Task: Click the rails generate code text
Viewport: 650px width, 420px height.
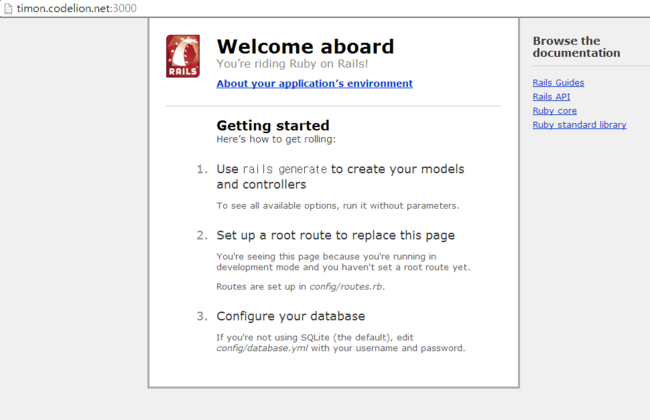Action: click(x=285, y=169)
